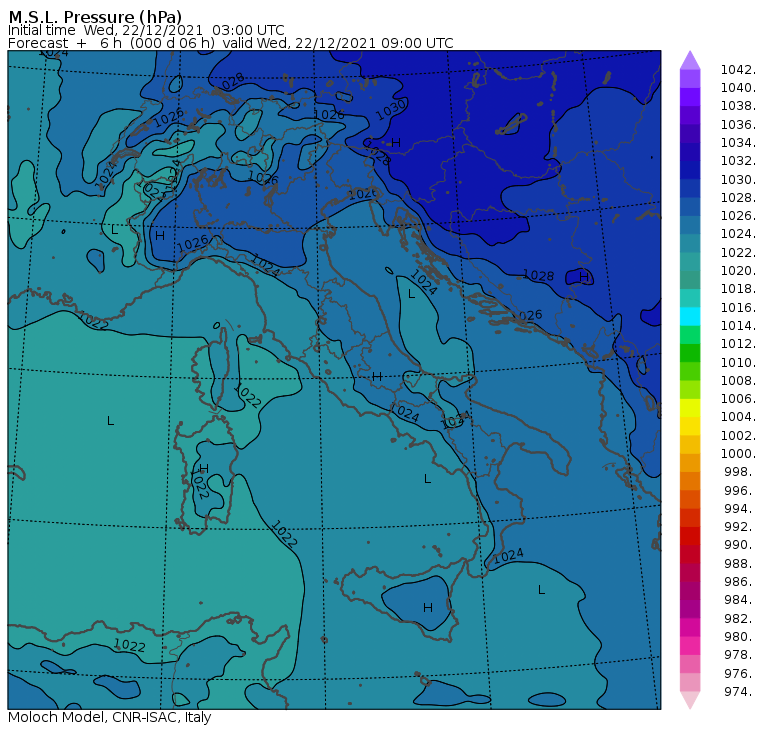760x731 pixels.
Task: Click the "1040." colorbar label
Action: coord(738,88)
